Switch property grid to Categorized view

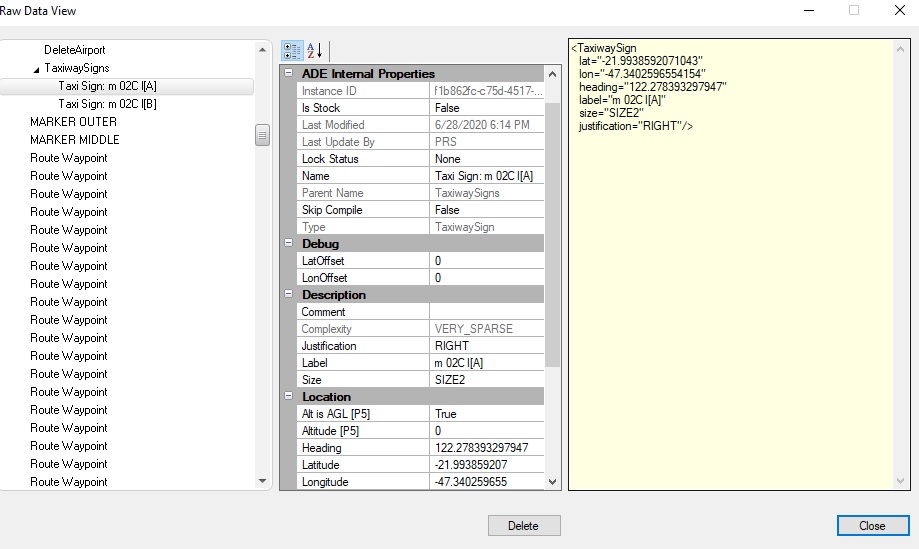(x=293, y=51)
